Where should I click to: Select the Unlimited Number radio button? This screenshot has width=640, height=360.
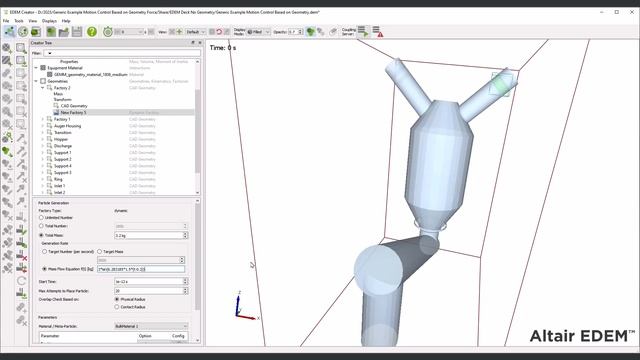pos(41,218)
